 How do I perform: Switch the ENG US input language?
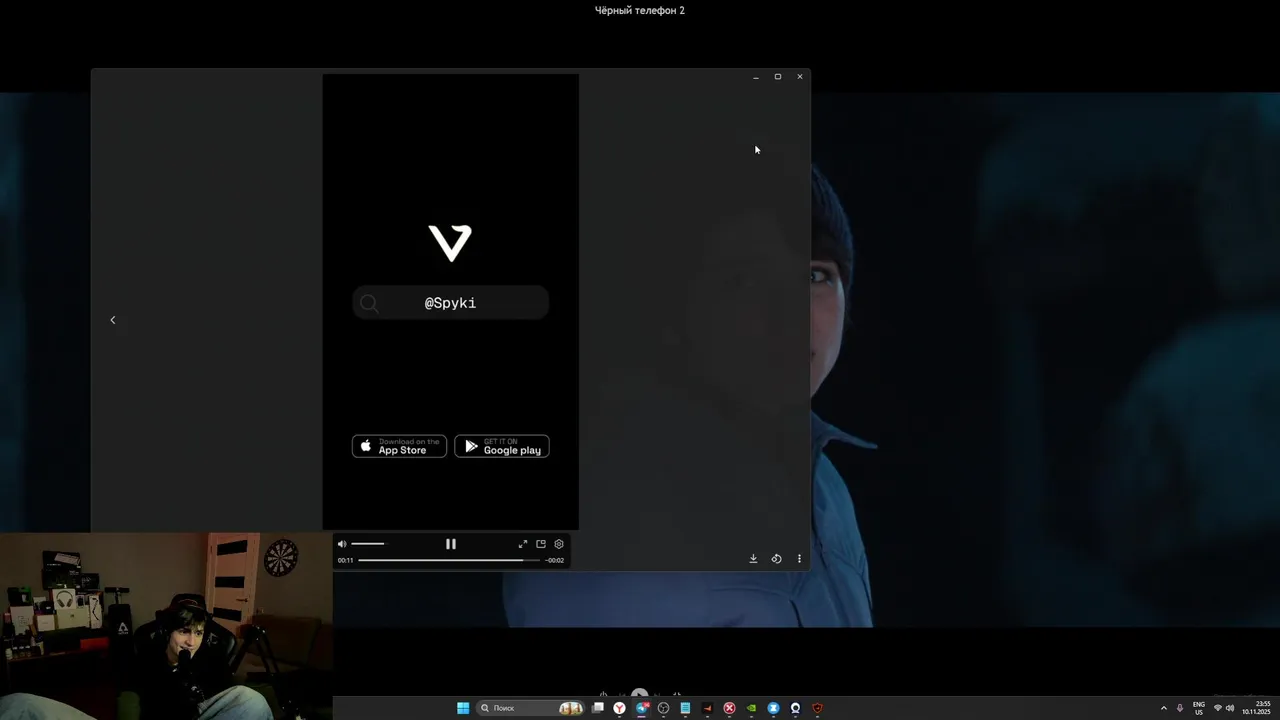1199,708
